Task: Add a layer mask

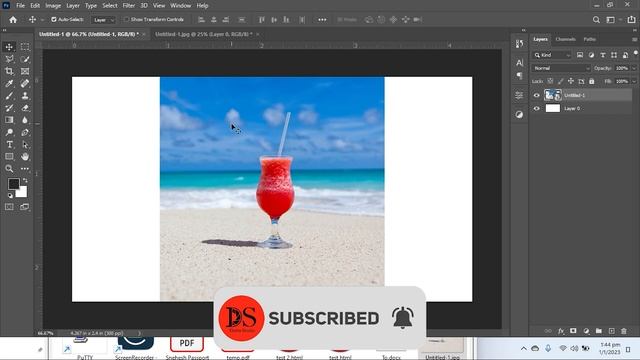Action: pos(573,331)
